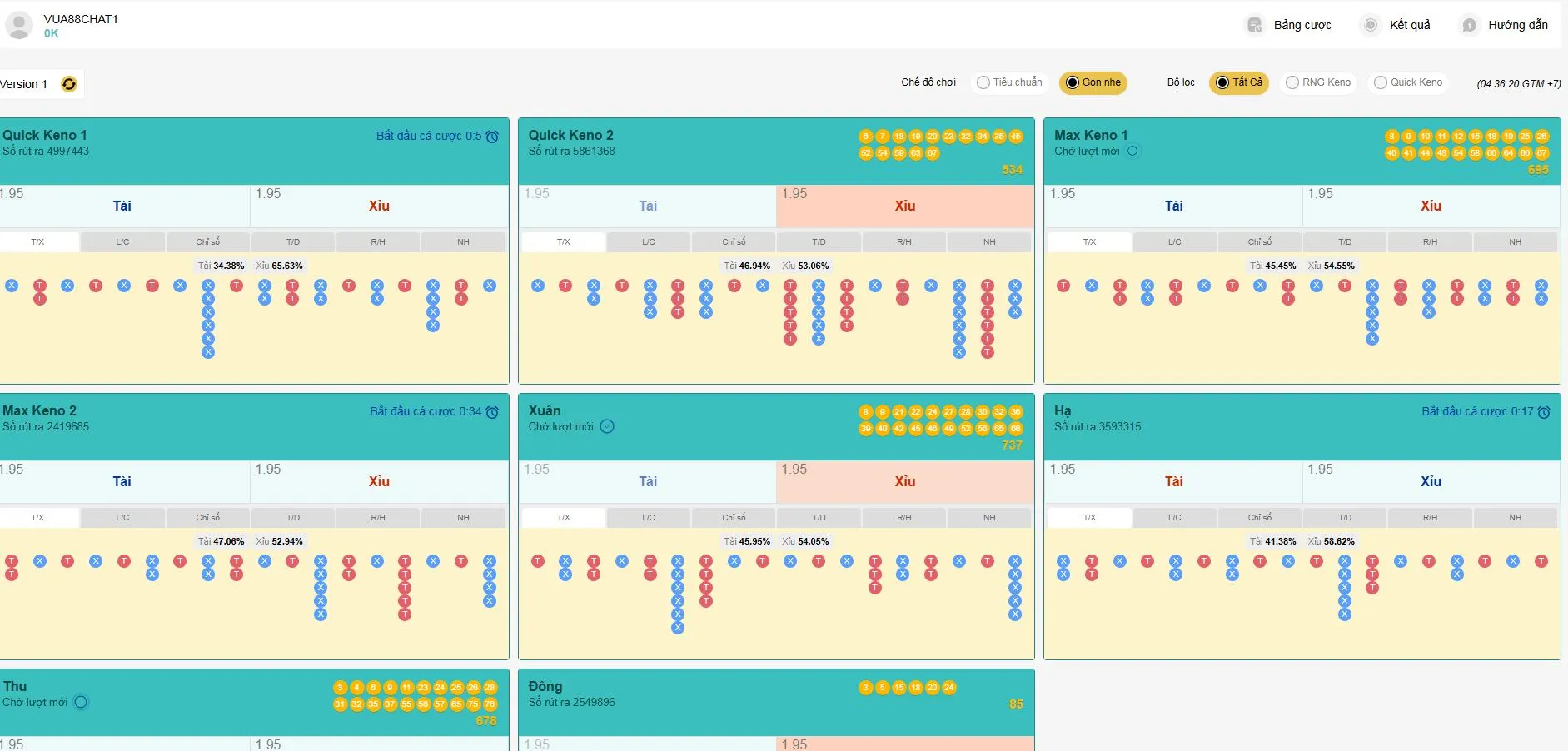Select Tất Cả filter option
The height and width of the screenshot is (751, 1568).
(1238, 82)
